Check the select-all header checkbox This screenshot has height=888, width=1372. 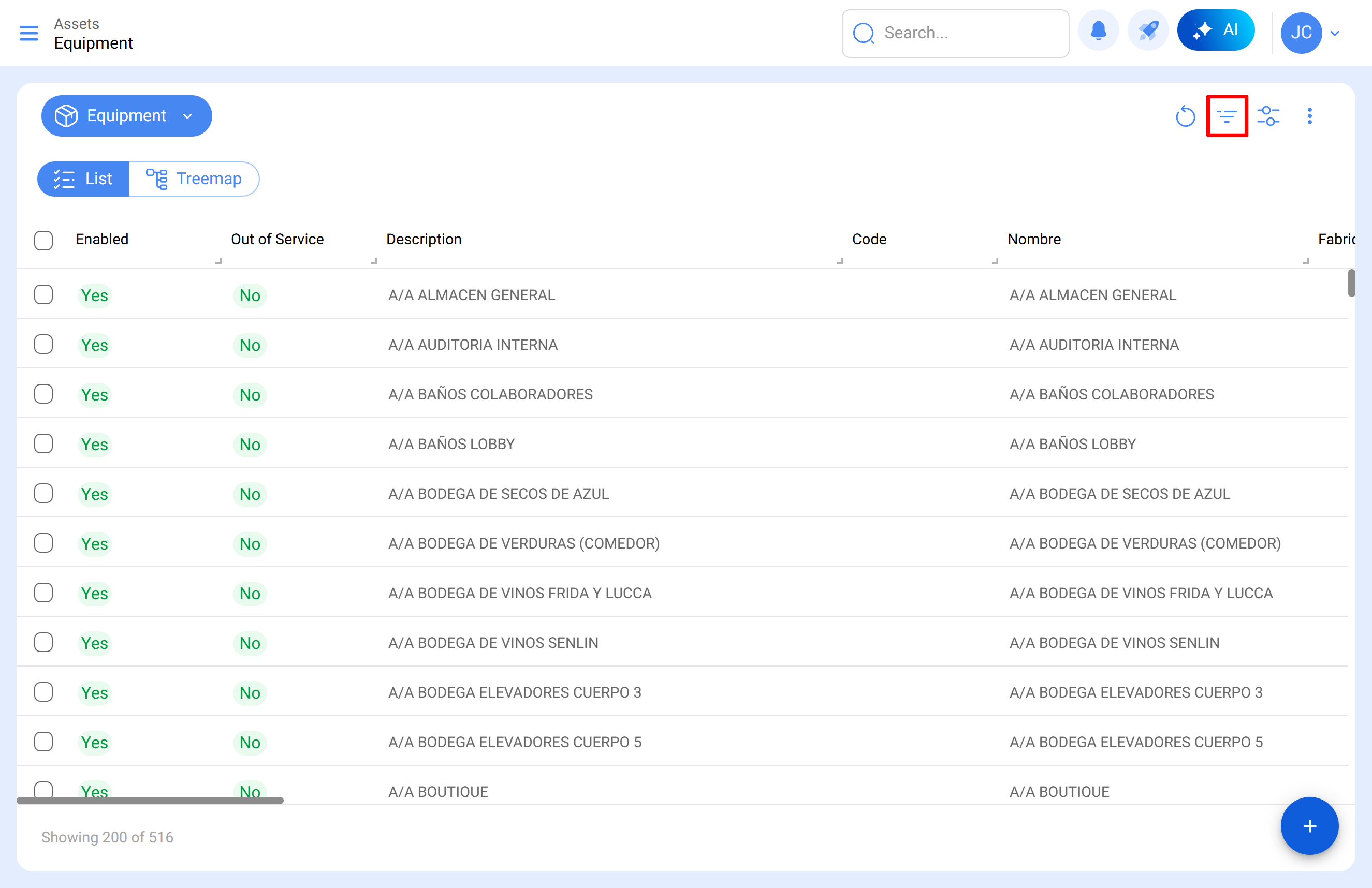pos(43,240)
